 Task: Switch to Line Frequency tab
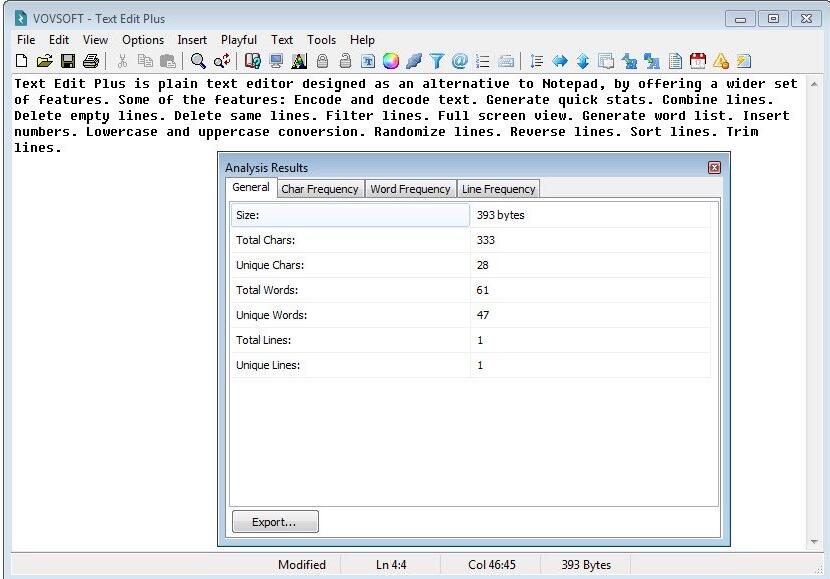[499, 189]
